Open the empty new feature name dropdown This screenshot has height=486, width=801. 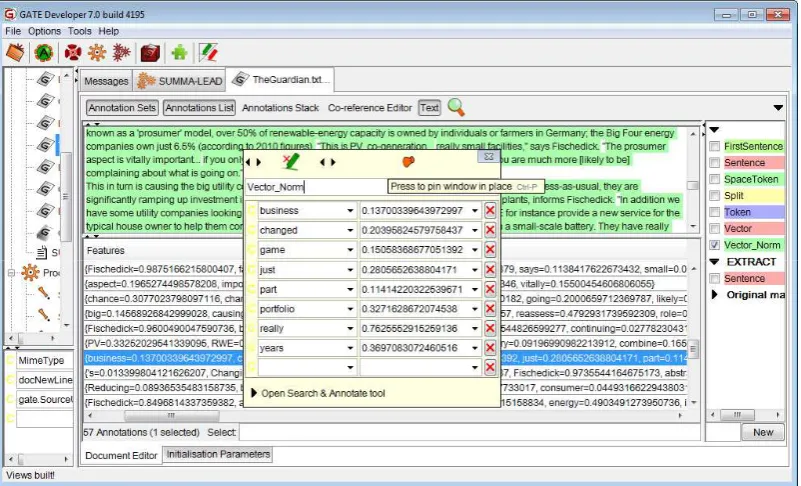(x=350, y=367)
